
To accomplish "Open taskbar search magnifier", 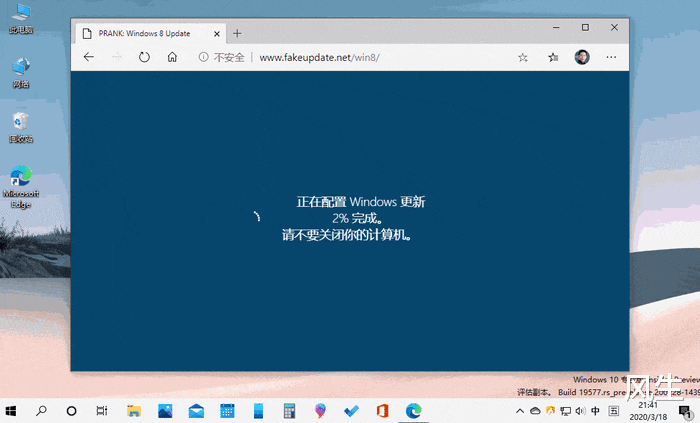I will [41, 411].
